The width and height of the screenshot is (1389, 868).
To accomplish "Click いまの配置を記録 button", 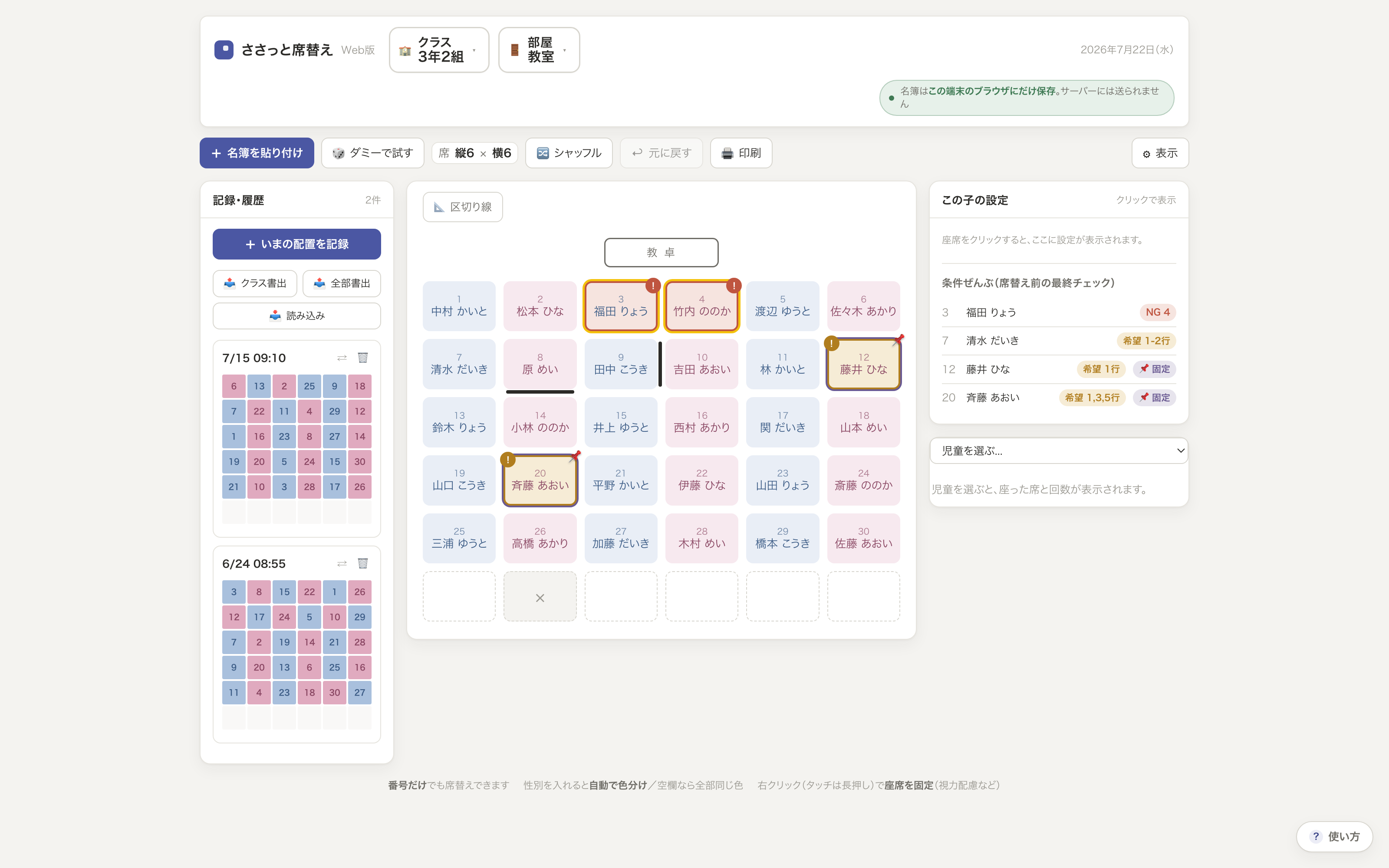I will coord(297,244).
